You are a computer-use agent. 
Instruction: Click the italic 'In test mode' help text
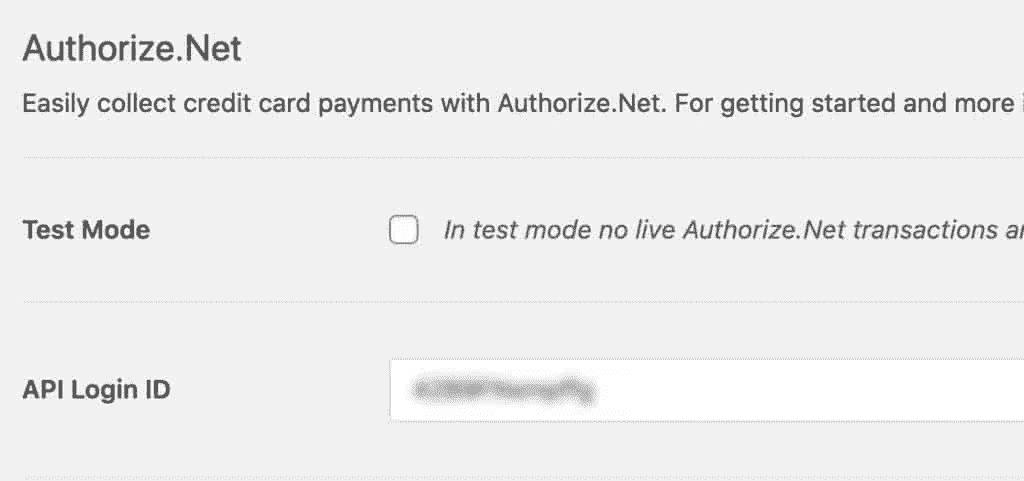pyautogui.click(x=733, y=230)
